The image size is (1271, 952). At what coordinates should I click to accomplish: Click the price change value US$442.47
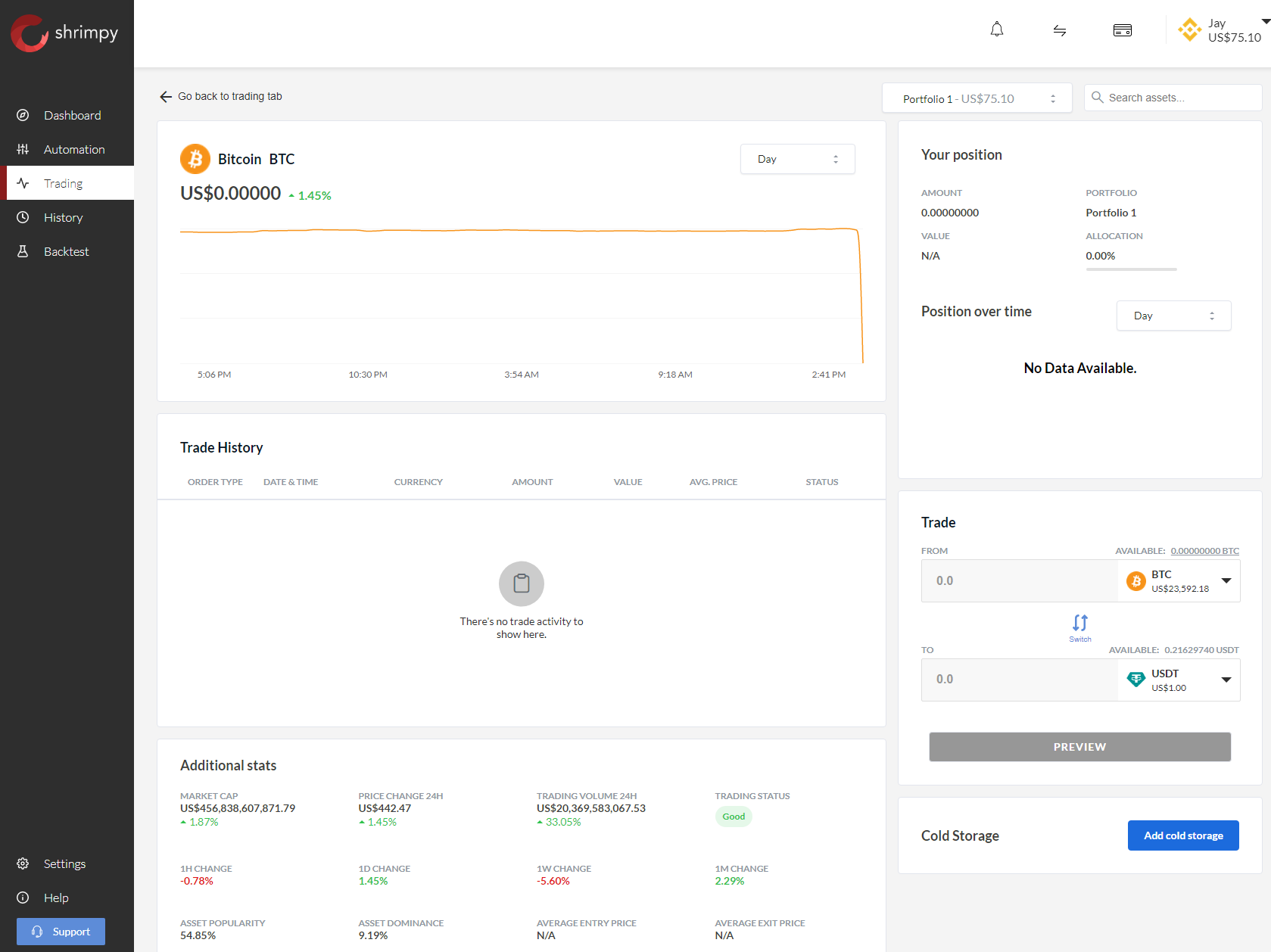tap(385, 808)
